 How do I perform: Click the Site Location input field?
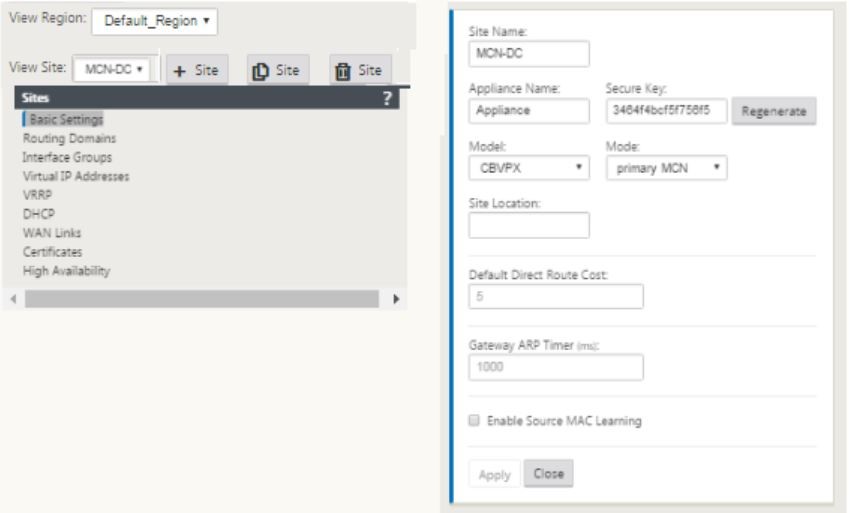(529, 225)
